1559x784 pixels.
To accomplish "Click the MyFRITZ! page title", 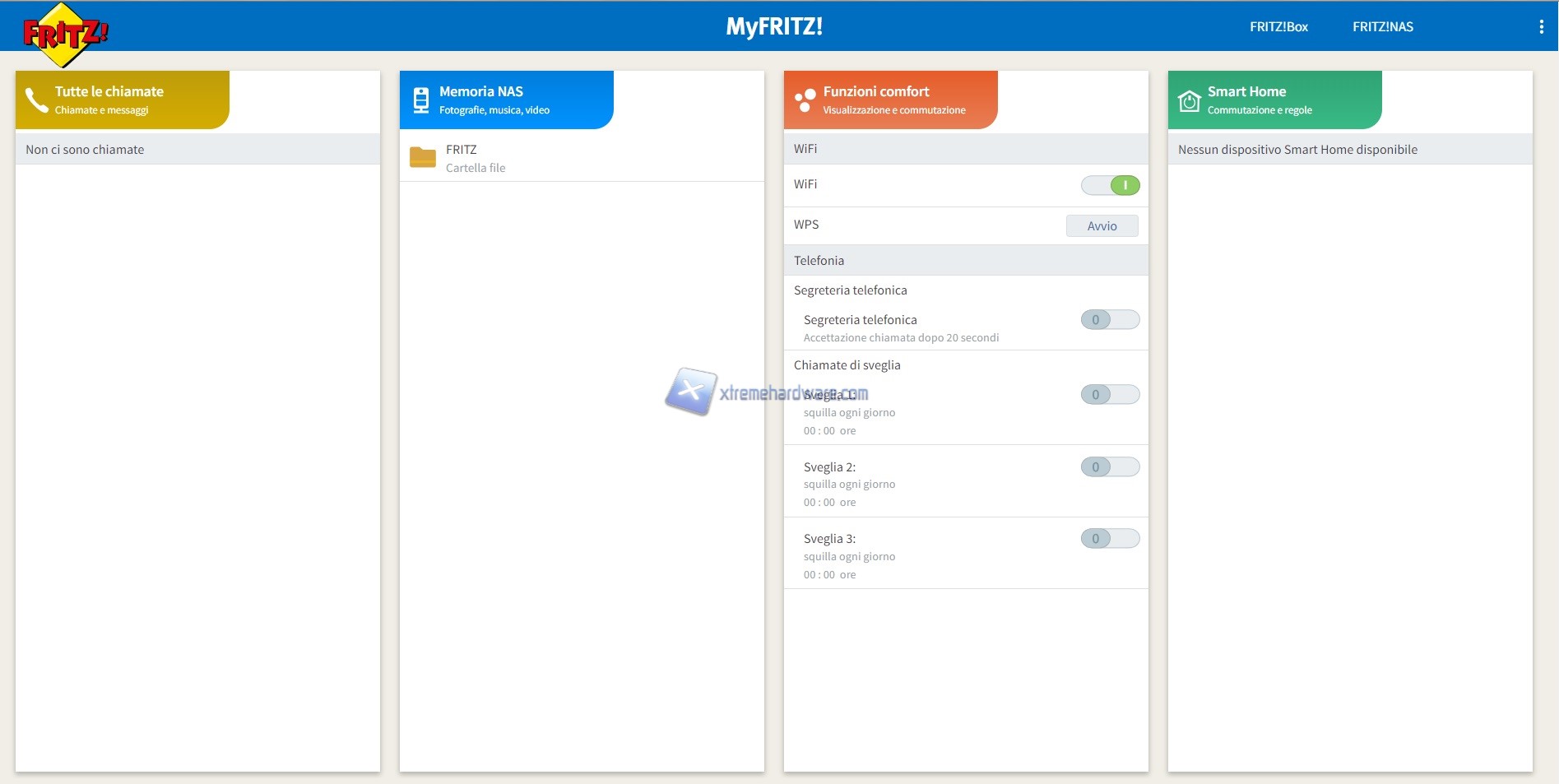I will click(x=774, y=26).
